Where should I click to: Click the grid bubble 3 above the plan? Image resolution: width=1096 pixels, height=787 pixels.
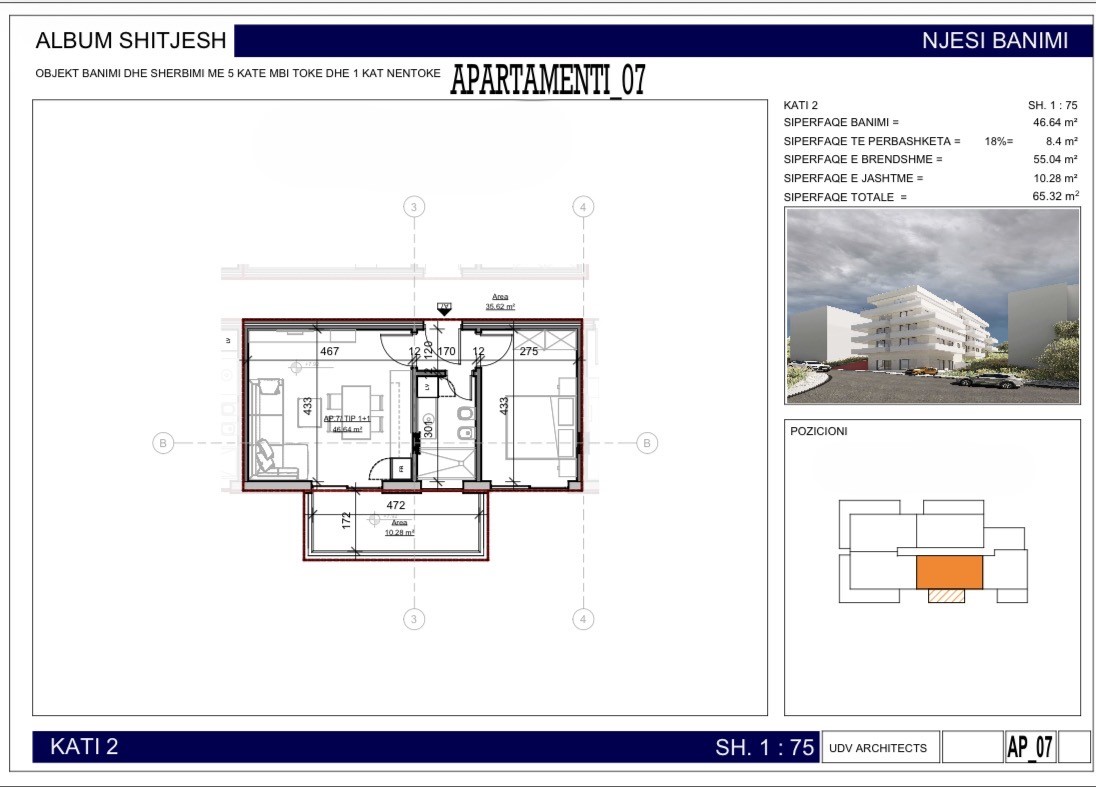[x=414, y=207]
